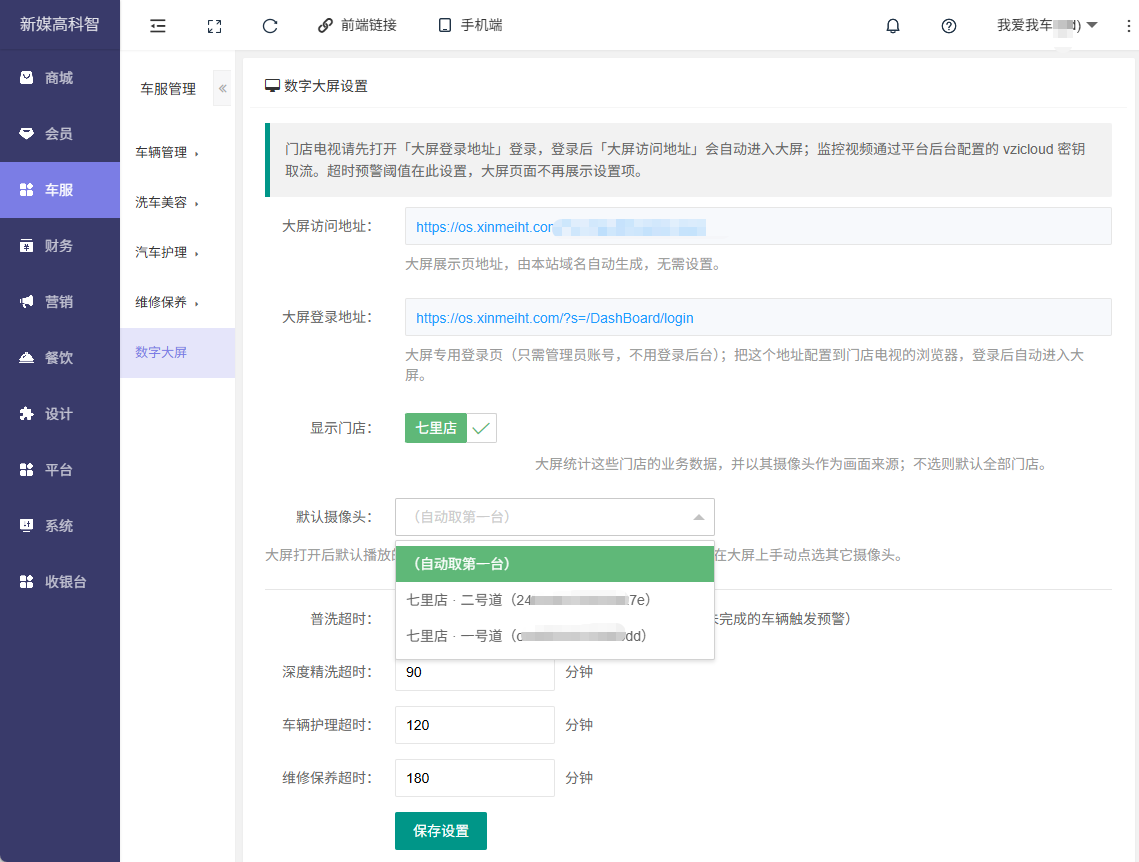Open 平台 in the sidebar
This screenshot has height=862, width=1139.
pyautogui.click(x=60, y=470)
